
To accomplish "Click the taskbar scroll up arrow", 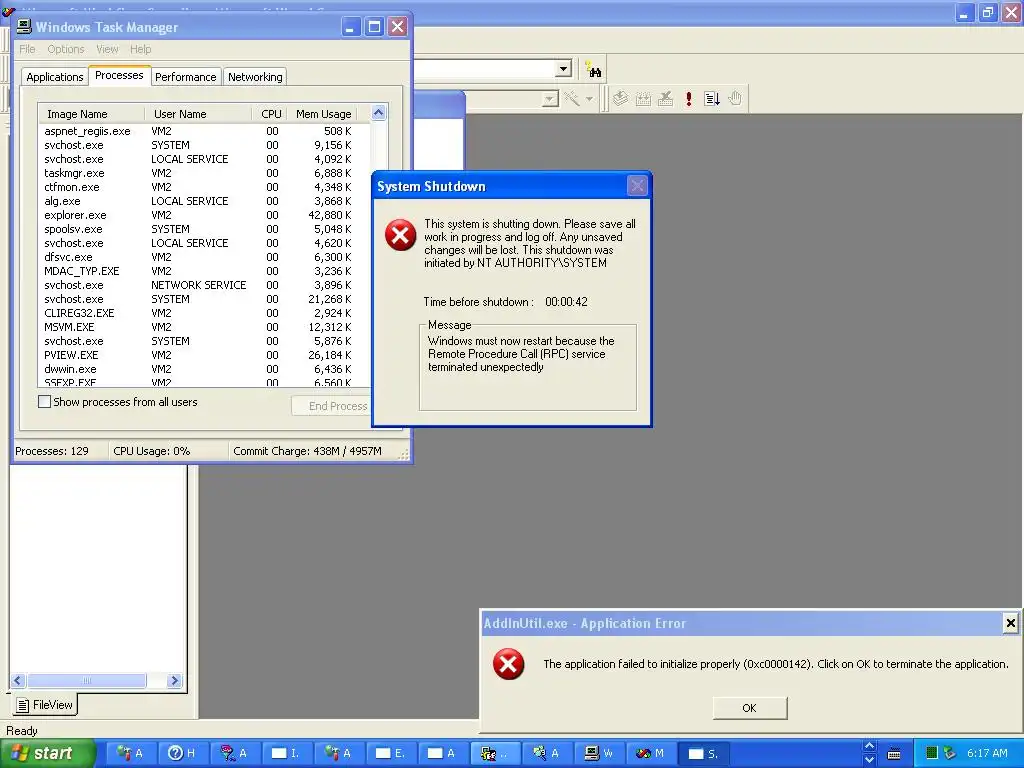I will tap(869, 746).
